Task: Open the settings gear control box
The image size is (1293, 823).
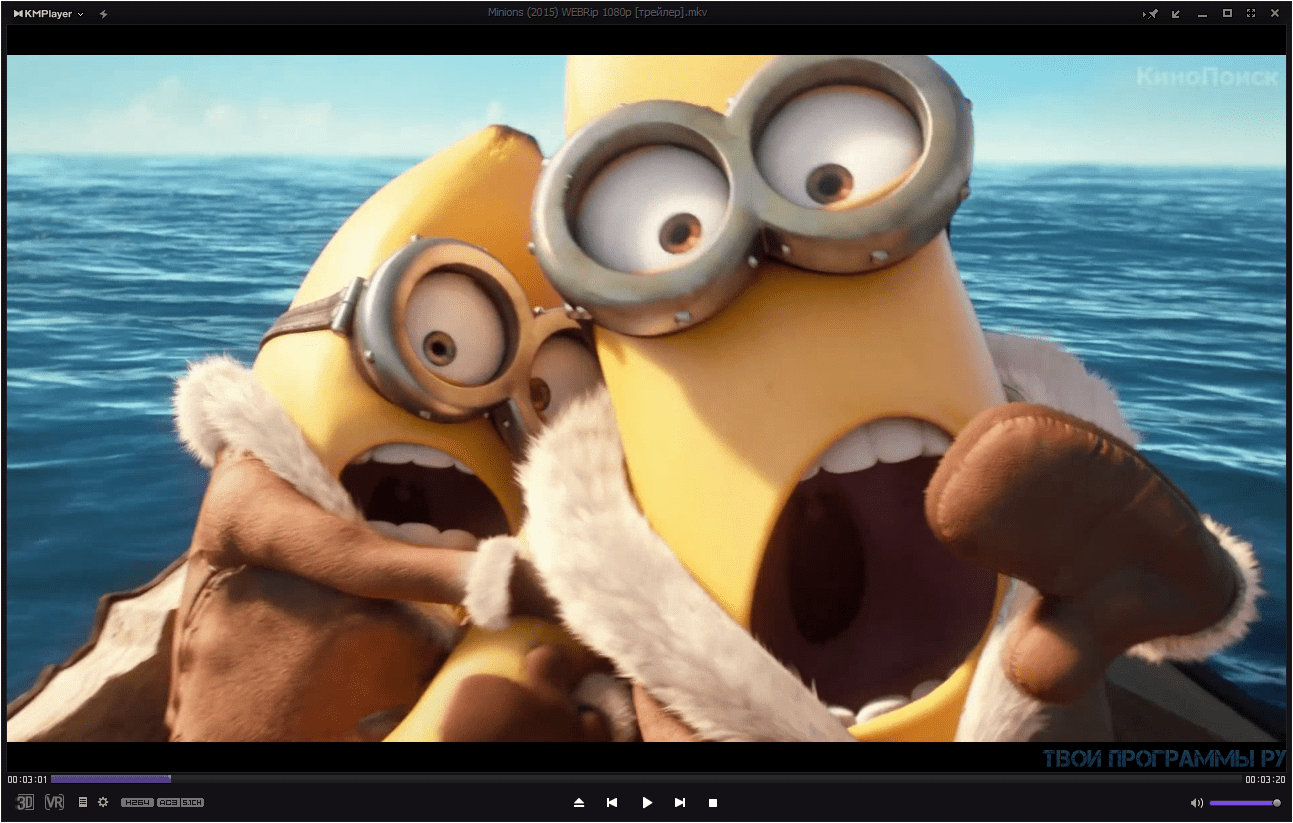Action: click(x=102, y=802)
